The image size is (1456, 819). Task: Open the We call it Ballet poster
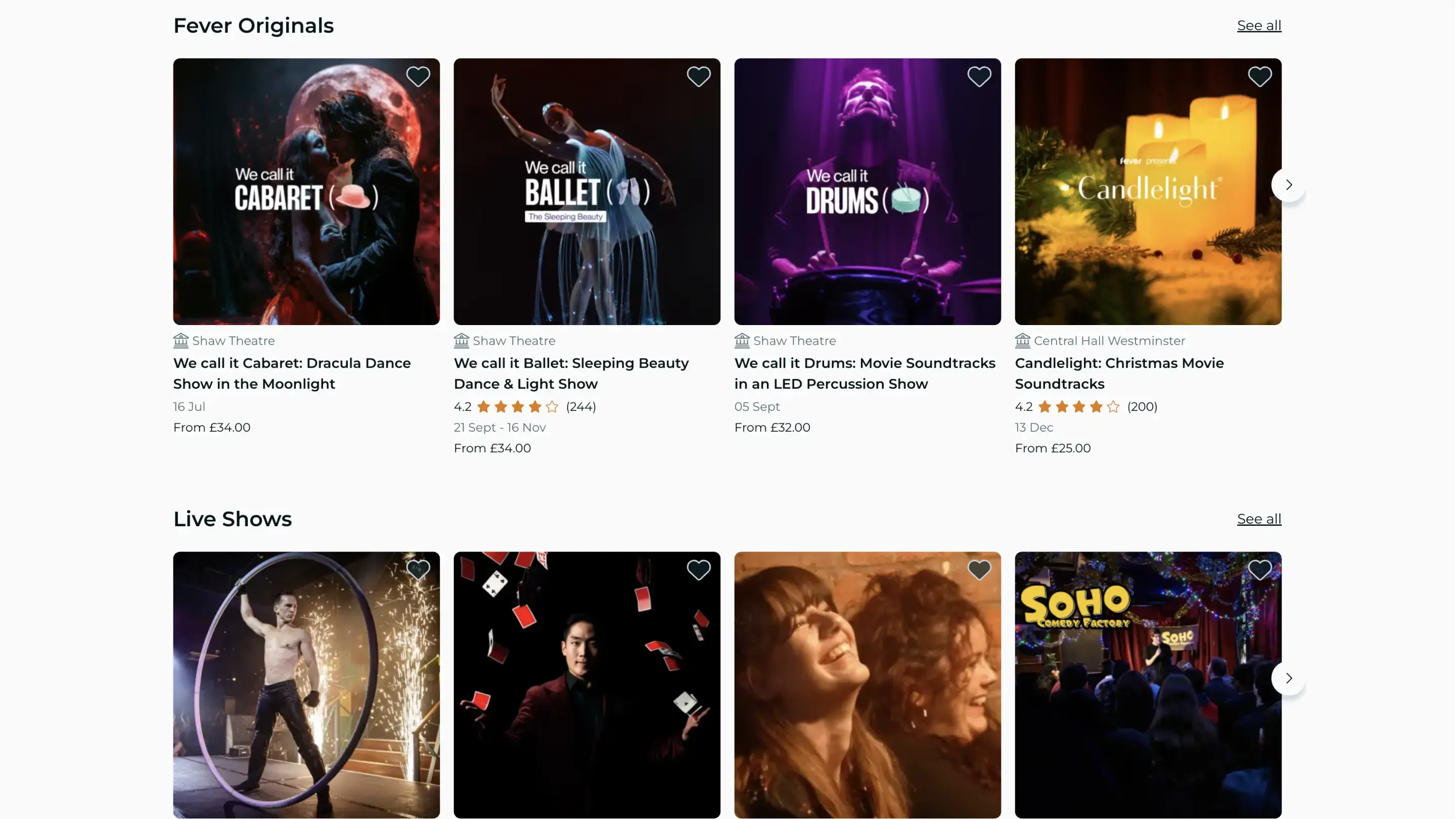tap(586, 191)
